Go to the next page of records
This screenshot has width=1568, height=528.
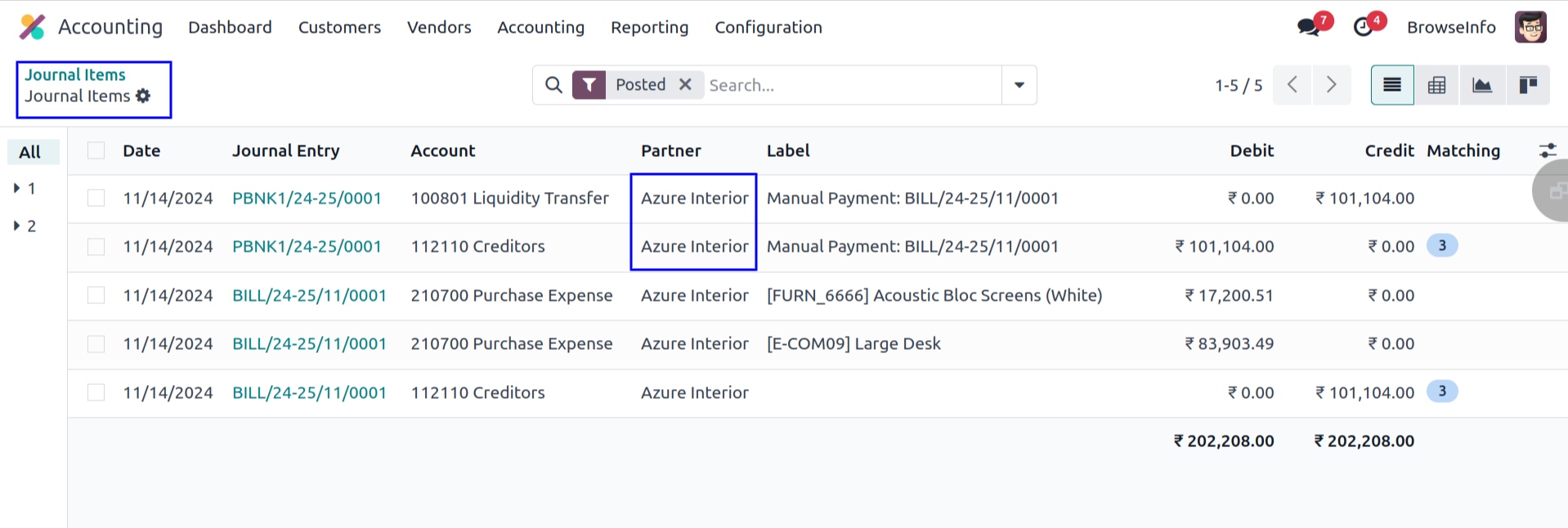(1331, 85)
